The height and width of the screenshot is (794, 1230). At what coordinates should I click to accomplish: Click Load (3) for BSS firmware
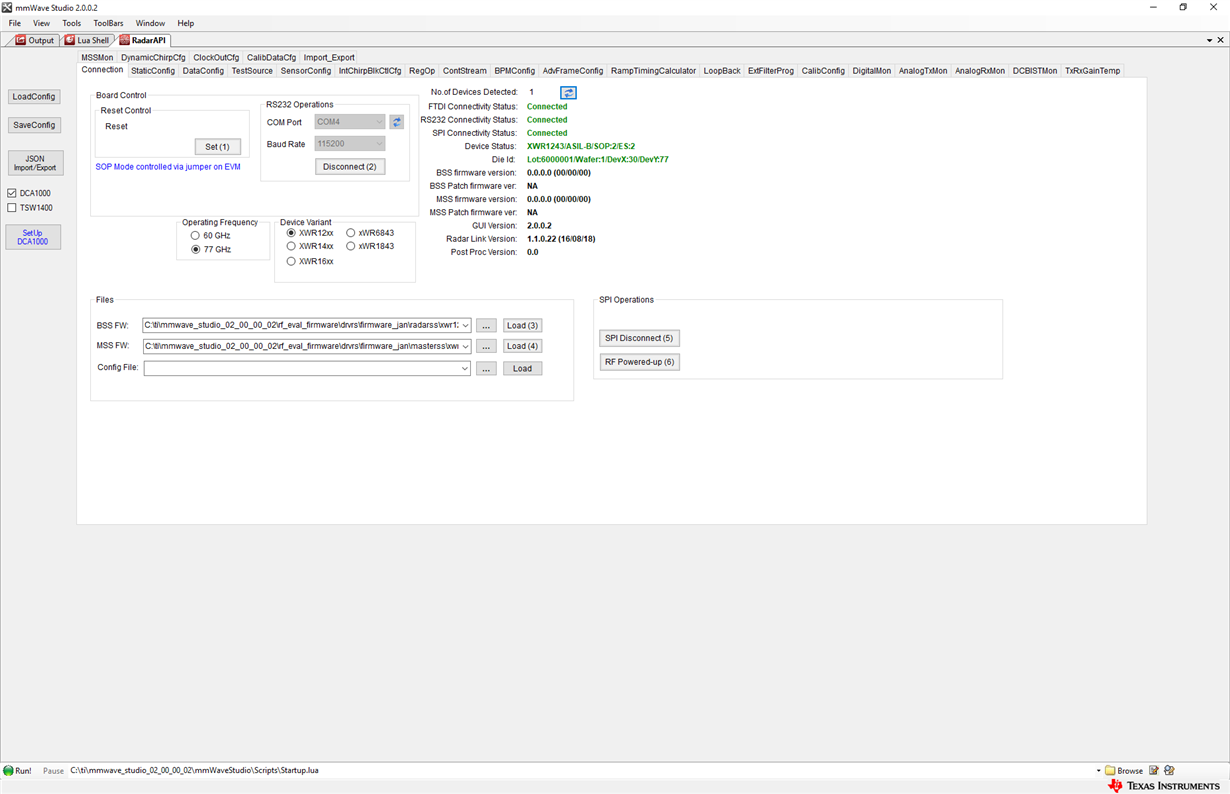522,326
